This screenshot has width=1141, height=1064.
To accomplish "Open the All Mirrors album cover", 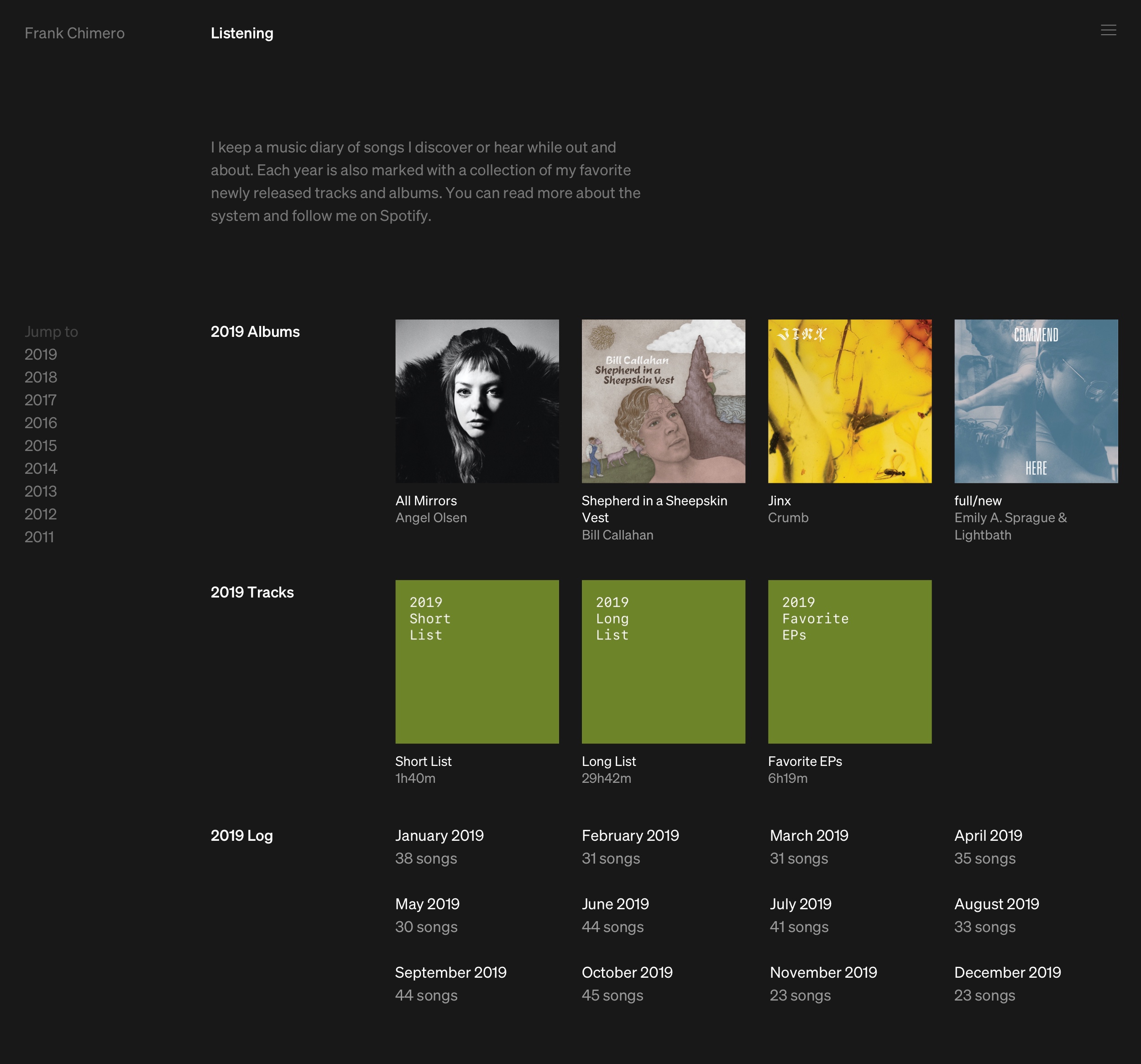I will 477,401.
